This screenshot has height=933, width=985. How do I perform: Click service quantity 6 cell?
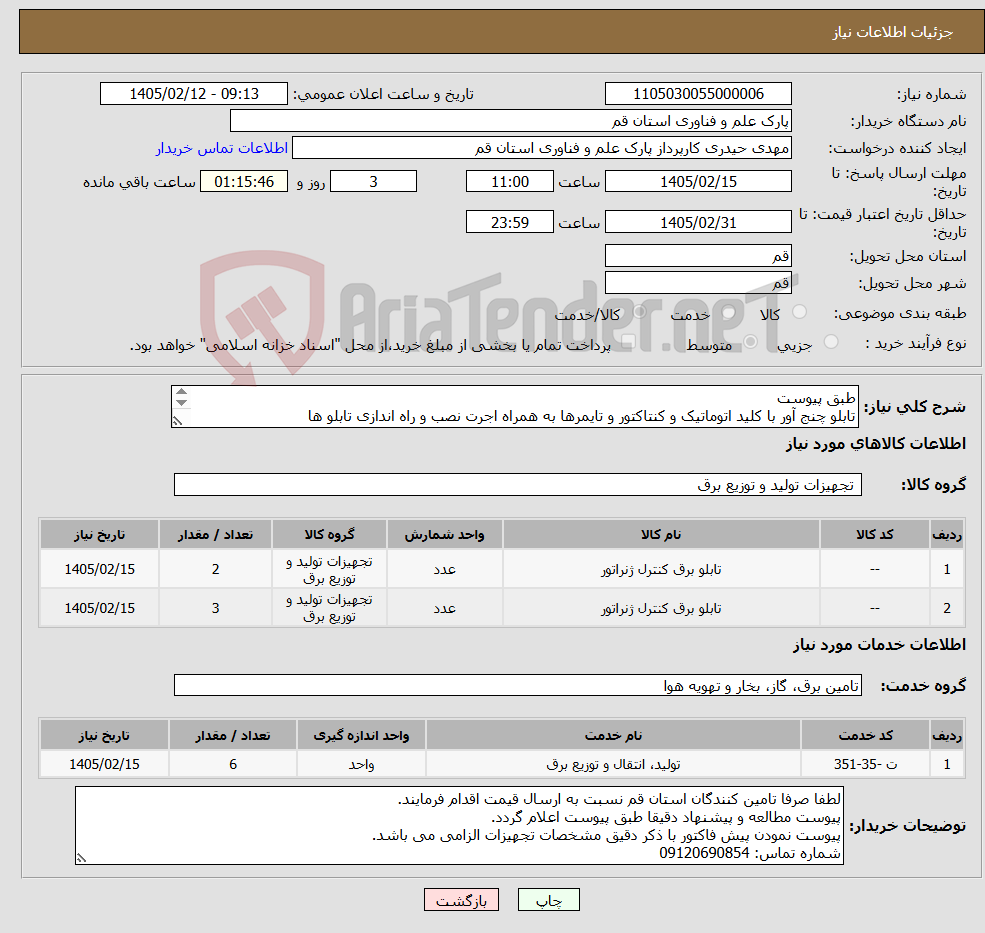click(232, 764)
